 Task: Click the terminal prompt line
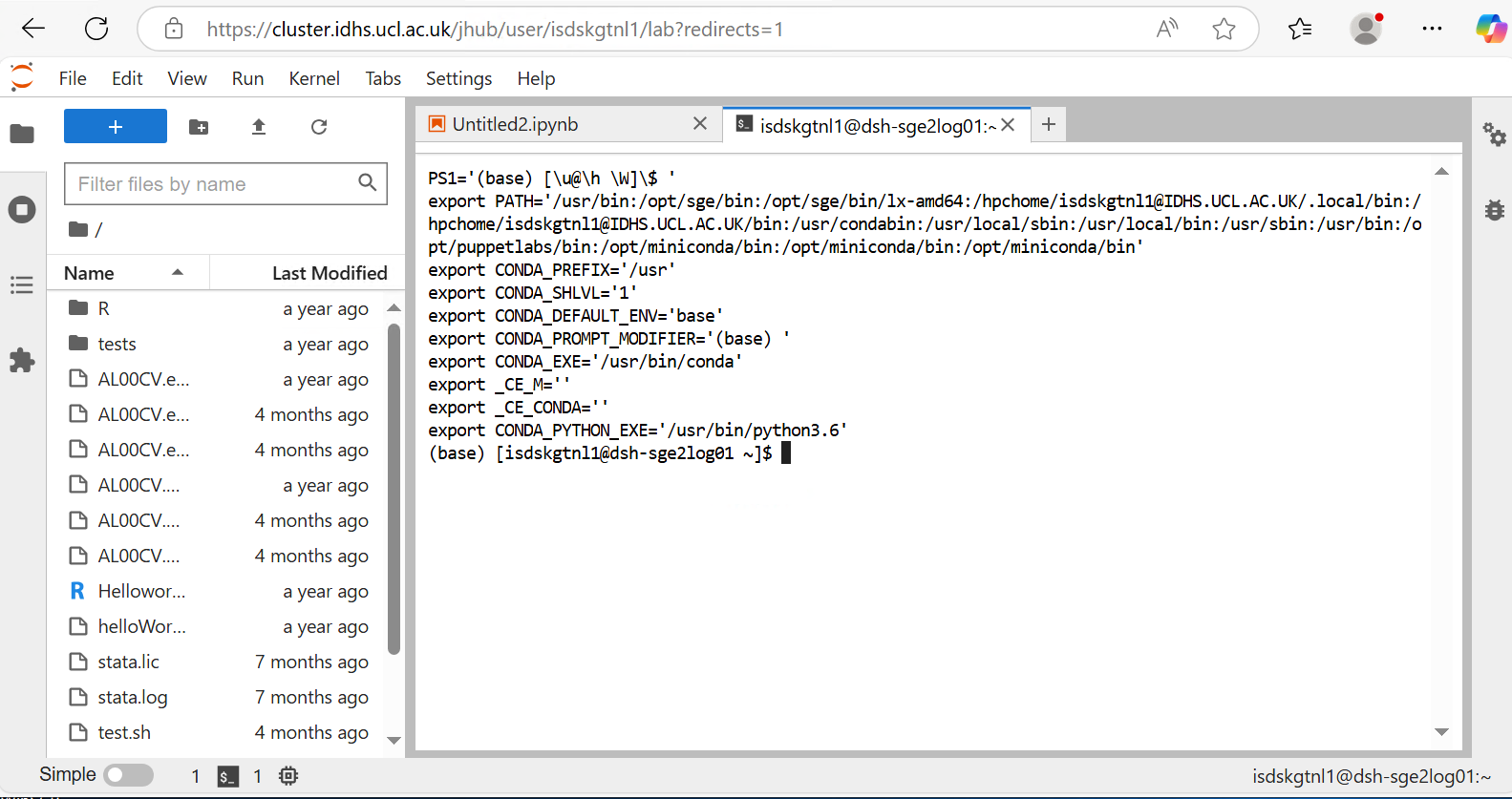click(x=609, y=453)
